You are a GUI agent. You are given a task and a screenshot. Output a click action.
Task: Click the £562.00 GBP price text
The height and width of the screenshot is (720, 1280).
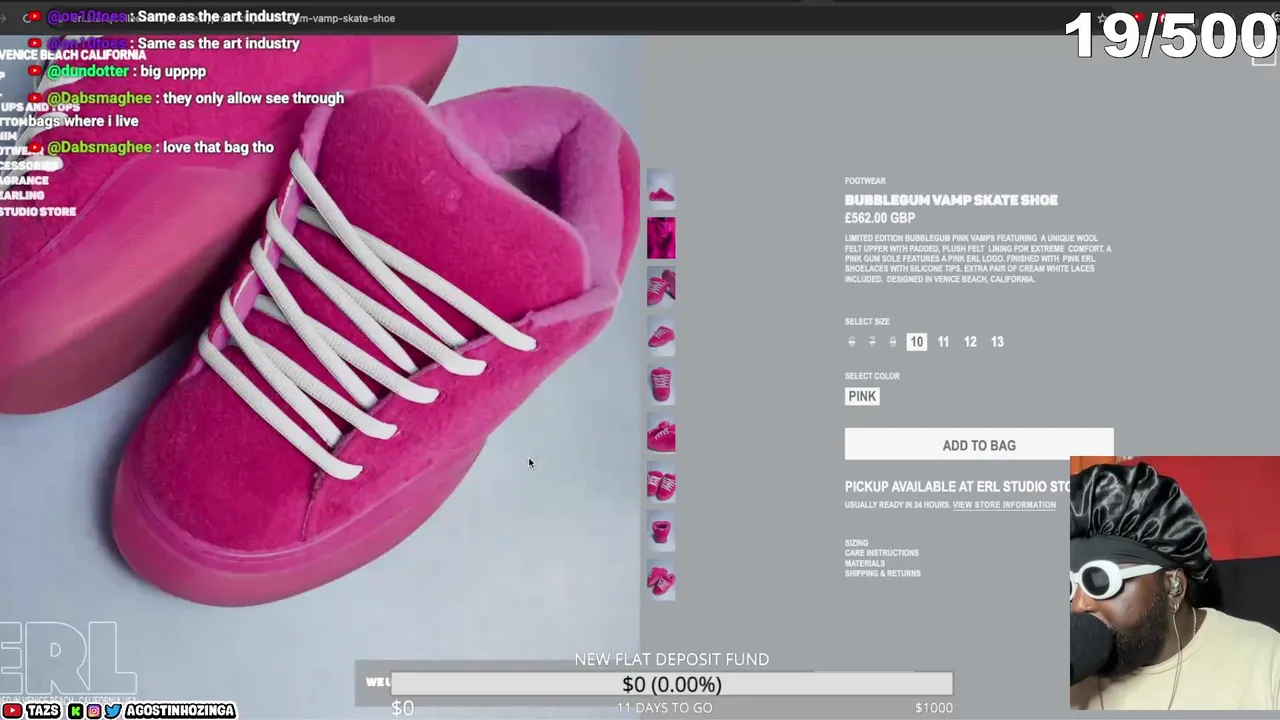pyautogui.click(x=880, y=218)
